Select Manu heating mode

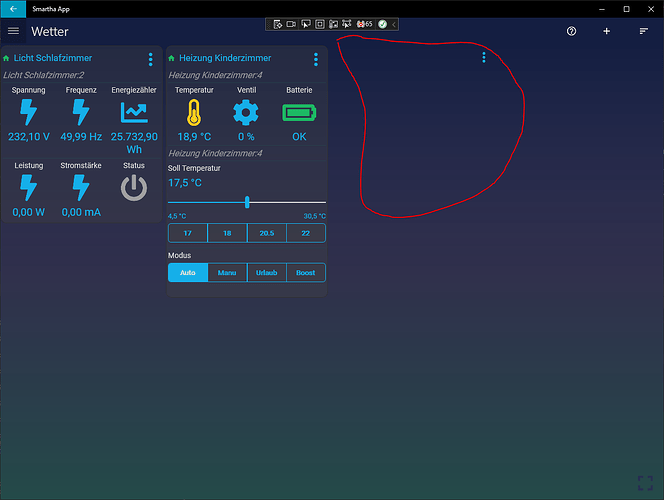pyautogui.click(x=227, y=273)
